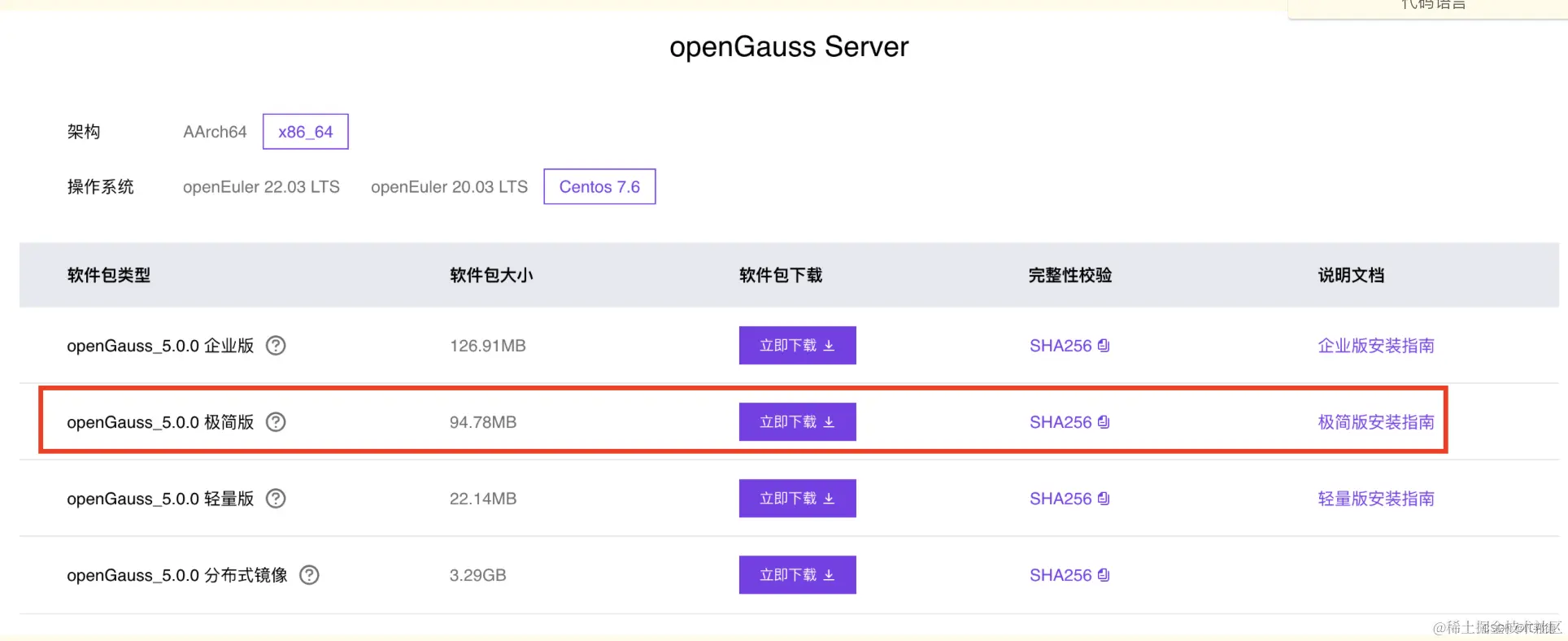1568x641 pixels.
Task: Open help icon for openGauss_5.0.0 轻量版
Action: coord(276,499)
